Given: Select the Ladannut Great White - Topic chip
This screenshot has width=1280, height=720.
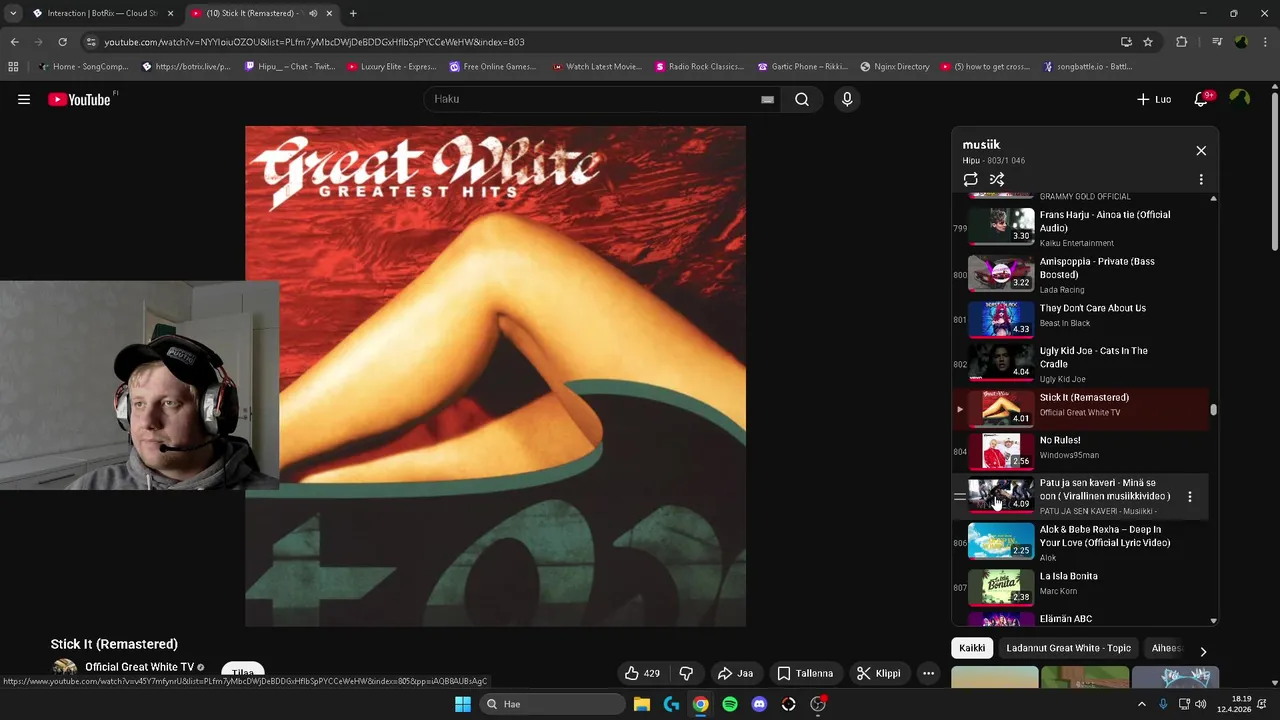Looking at the screenshot, I should 1068,648.
